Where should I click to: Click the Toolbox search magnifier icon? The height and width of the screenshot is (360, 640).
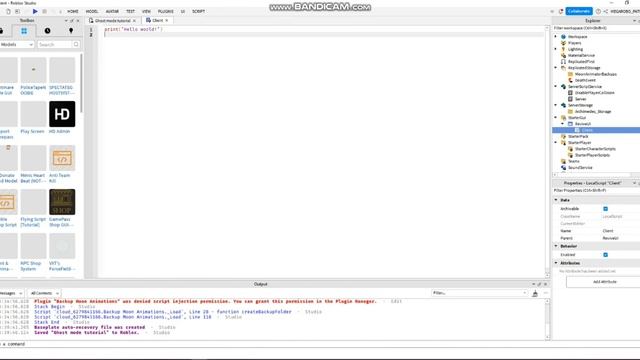coord(76,44)
